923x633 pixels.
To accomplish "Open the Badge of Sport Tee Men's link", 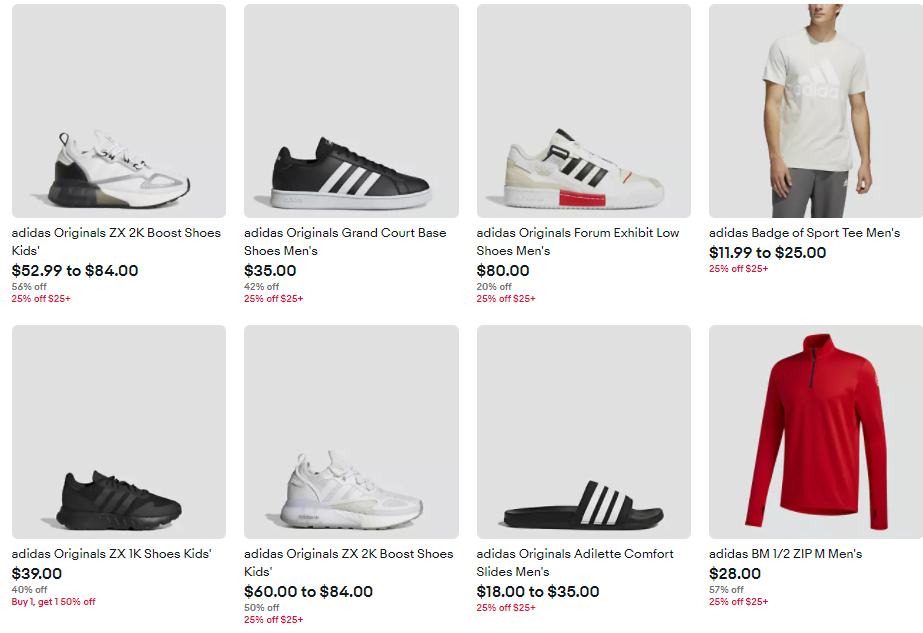I will [804, 233].
